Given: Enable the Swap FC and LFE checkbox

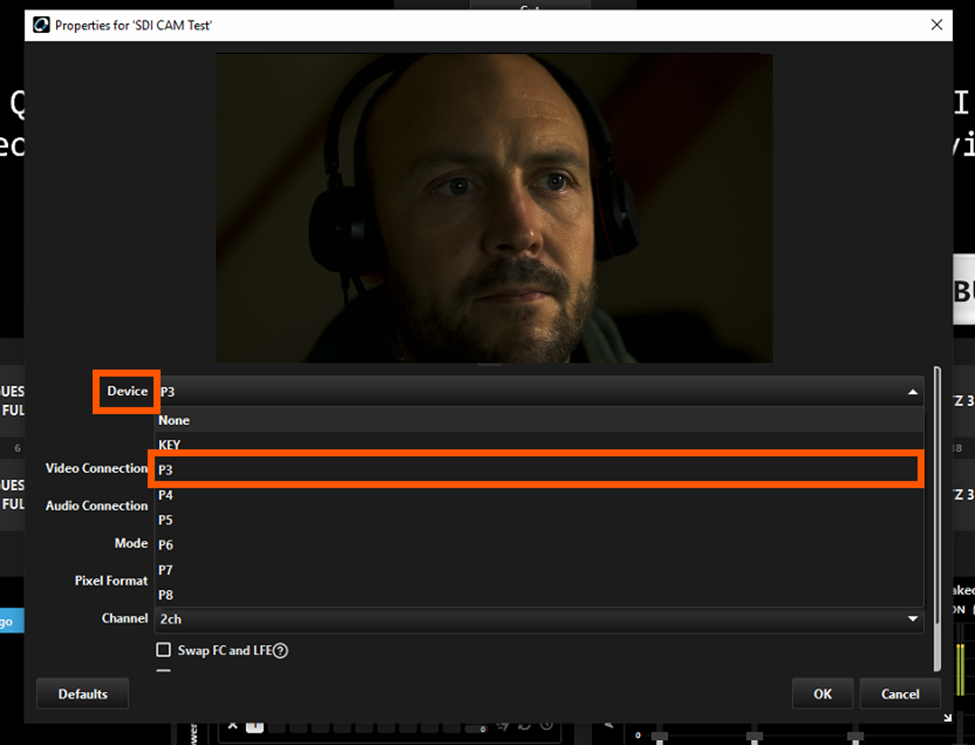Looking at the screenshot, I should pyautogui.click(x=163, y=650).
